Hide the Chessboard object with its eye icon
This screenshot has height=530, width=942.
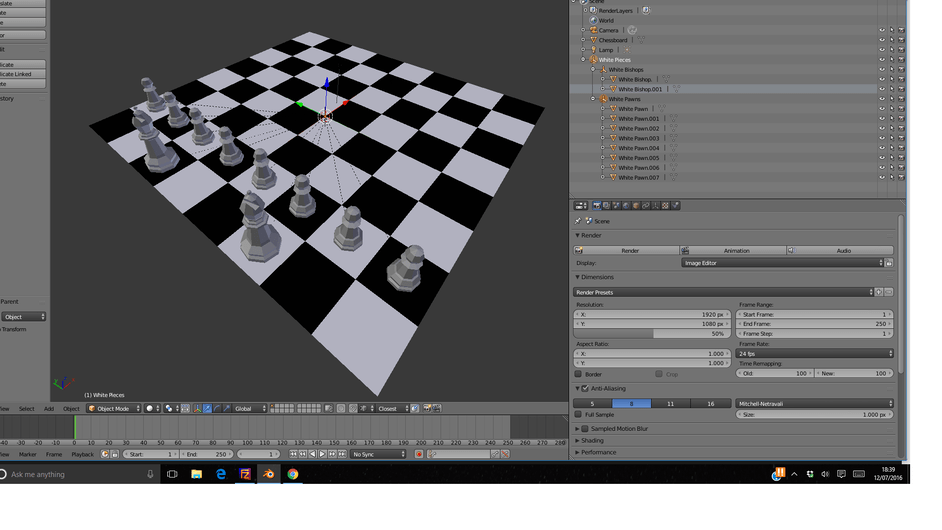point(882,40)
